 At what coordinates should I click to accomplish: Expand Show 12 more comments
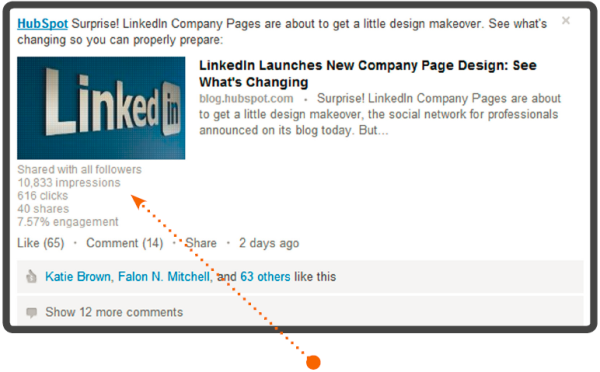click(114, 312)
